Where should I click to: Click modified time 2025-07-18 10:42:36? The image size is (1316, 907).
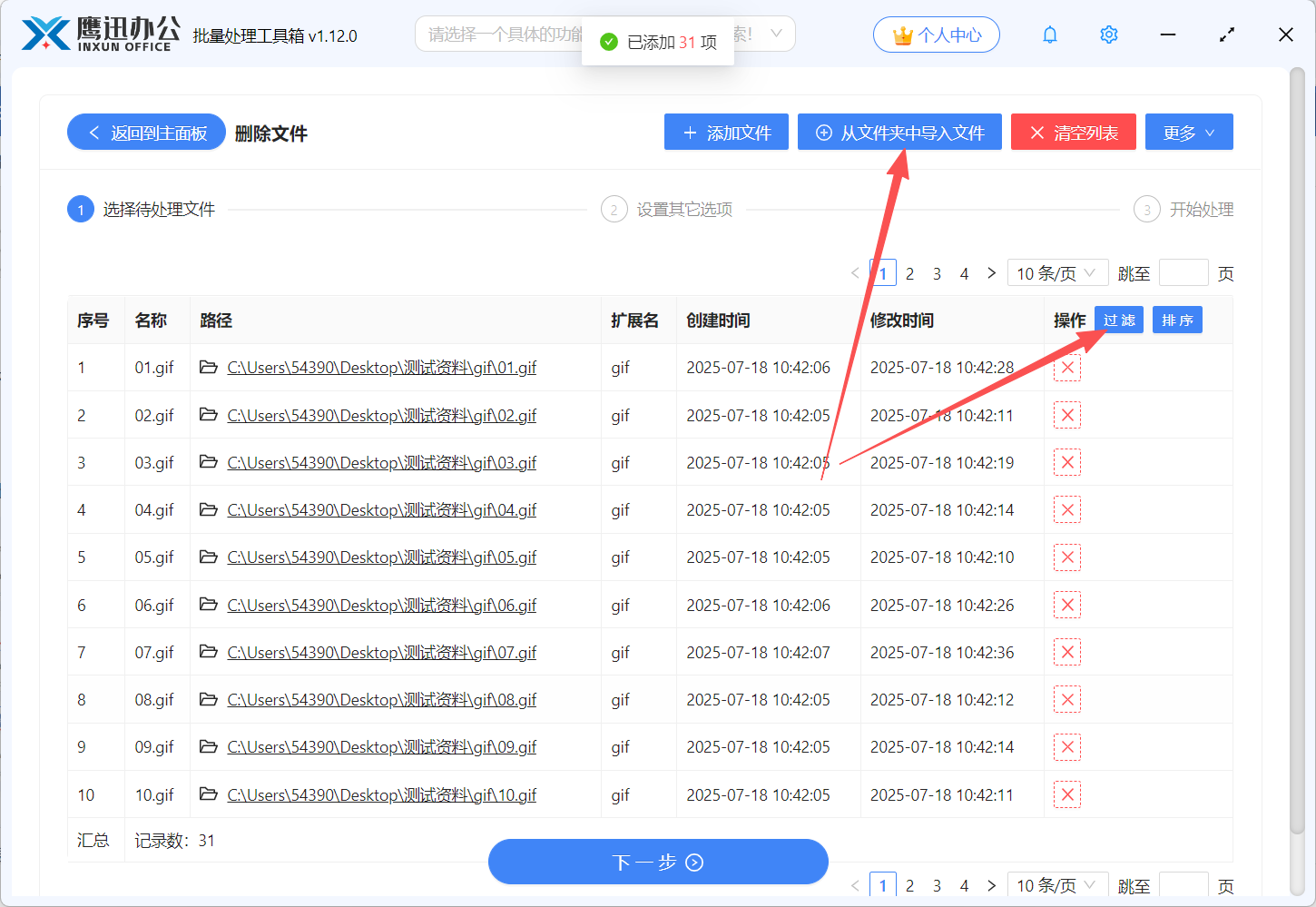click(x=942, y=652)
